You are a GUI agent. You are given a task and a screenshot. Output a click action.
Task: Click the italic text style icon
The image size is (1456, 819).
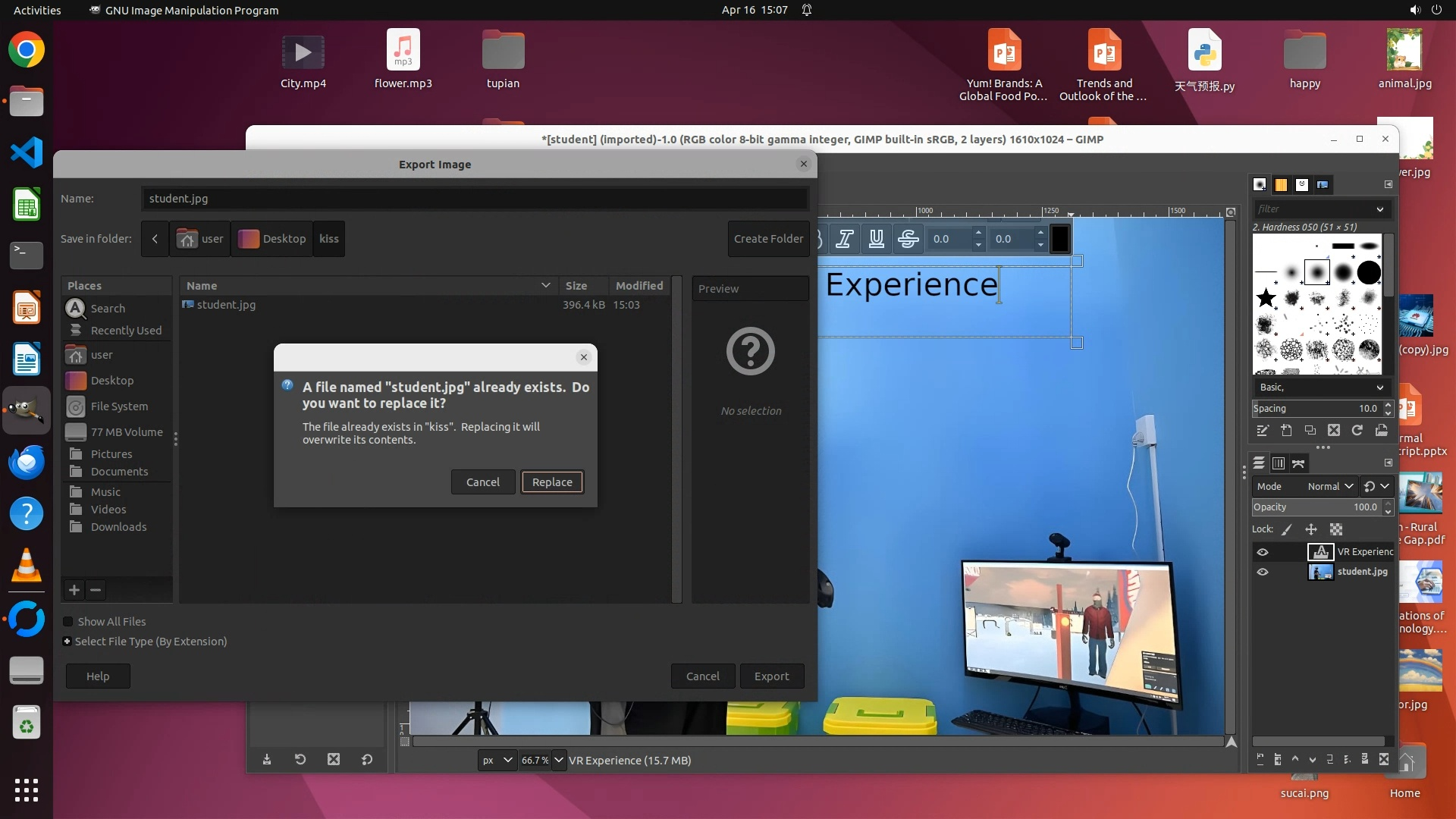tap(844, 239)
